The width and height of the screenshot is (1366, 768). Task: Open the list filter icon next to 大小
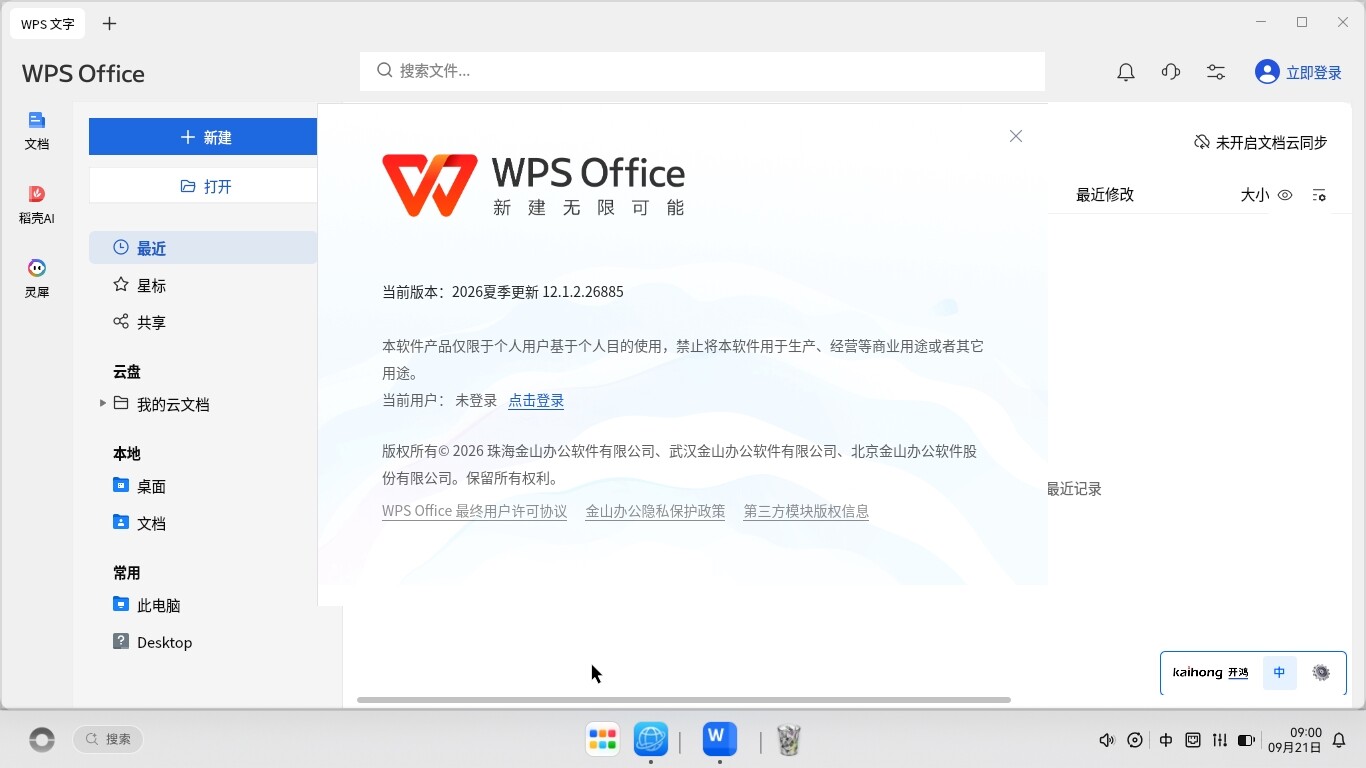coord(1319,195)
